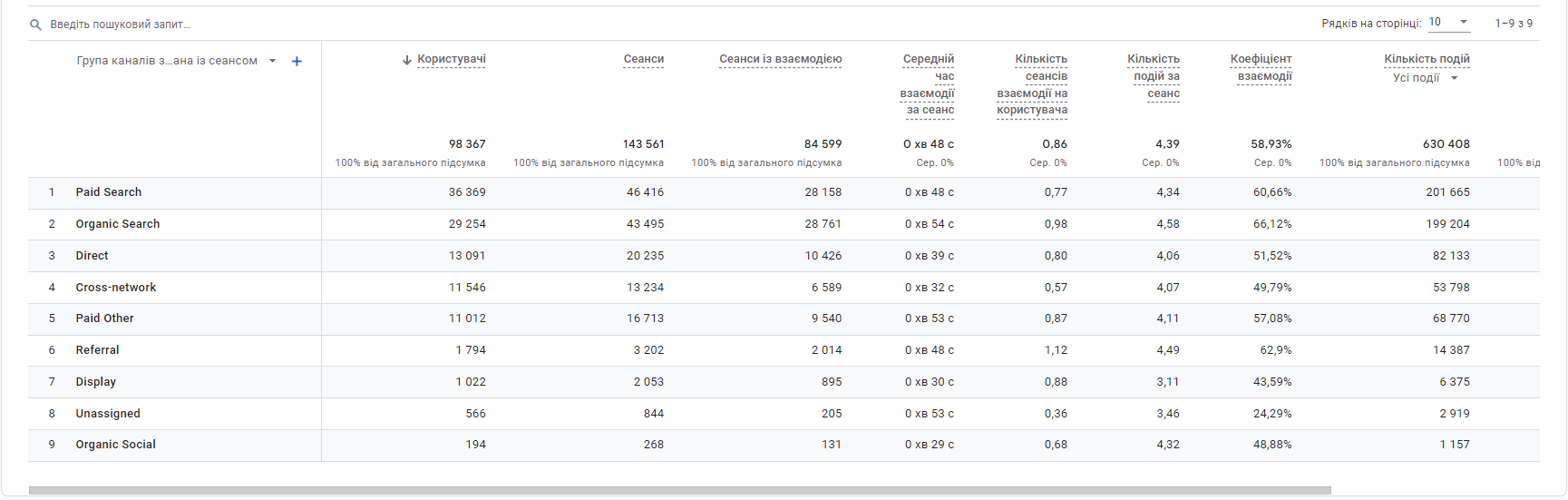Click Cross-network engagement rate 49,79%
Image resolution: width=1568 pixels, height=500 pixels.
coord(1272,288)
